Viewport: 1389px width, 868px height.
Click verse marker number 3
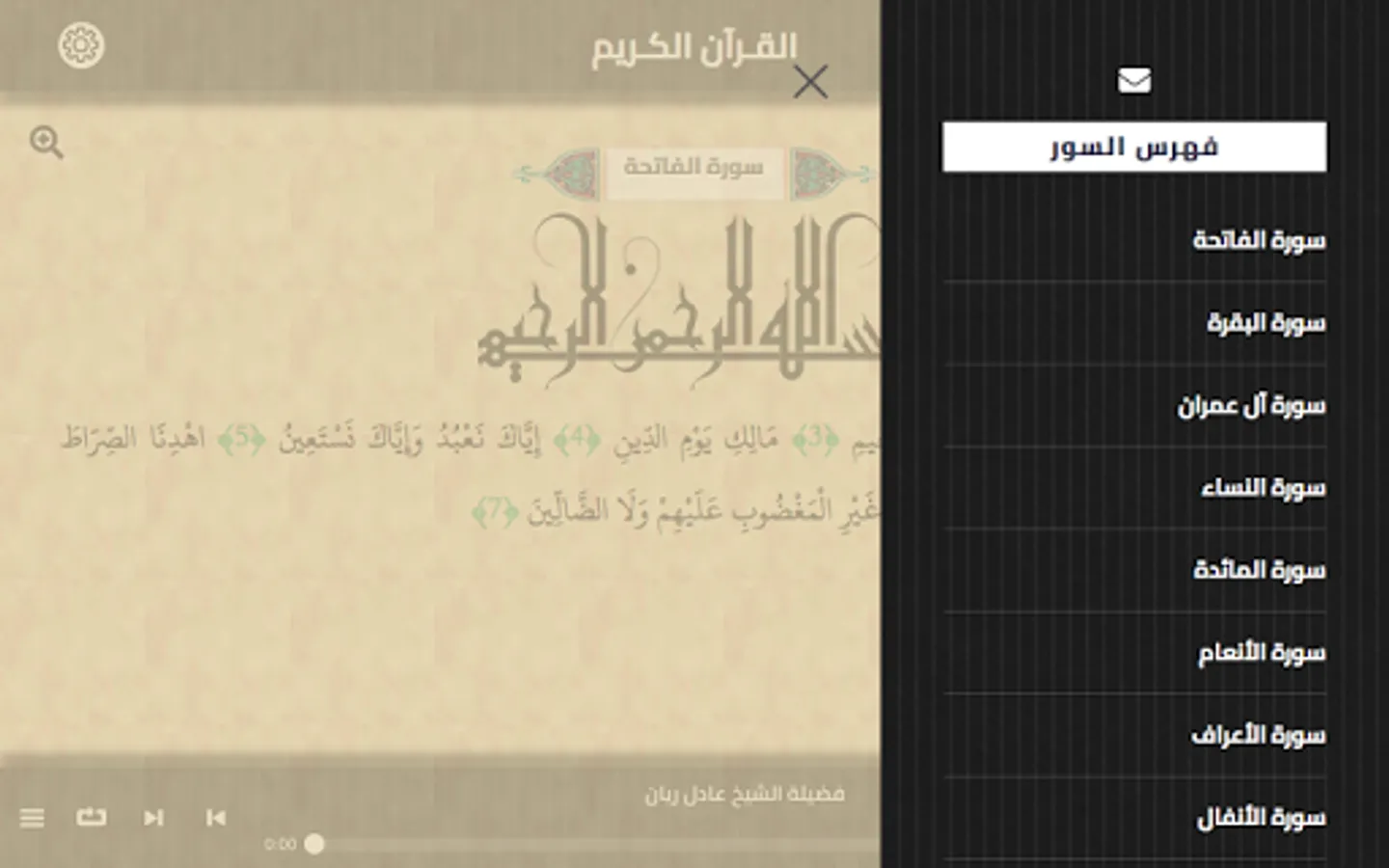coord(815,439)
